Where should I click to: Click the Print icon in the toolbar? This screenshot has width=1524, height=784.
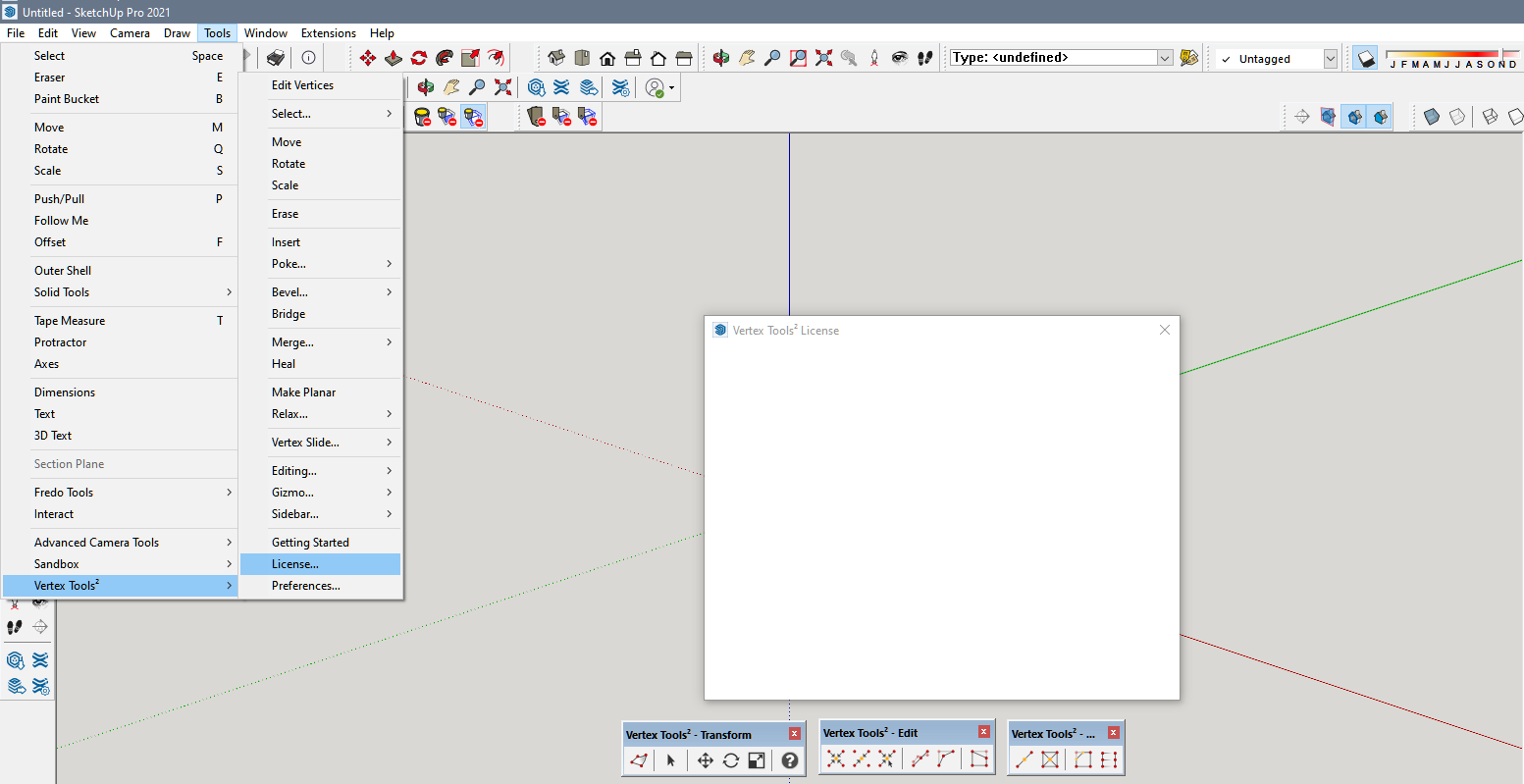click(x=277, y=58)
